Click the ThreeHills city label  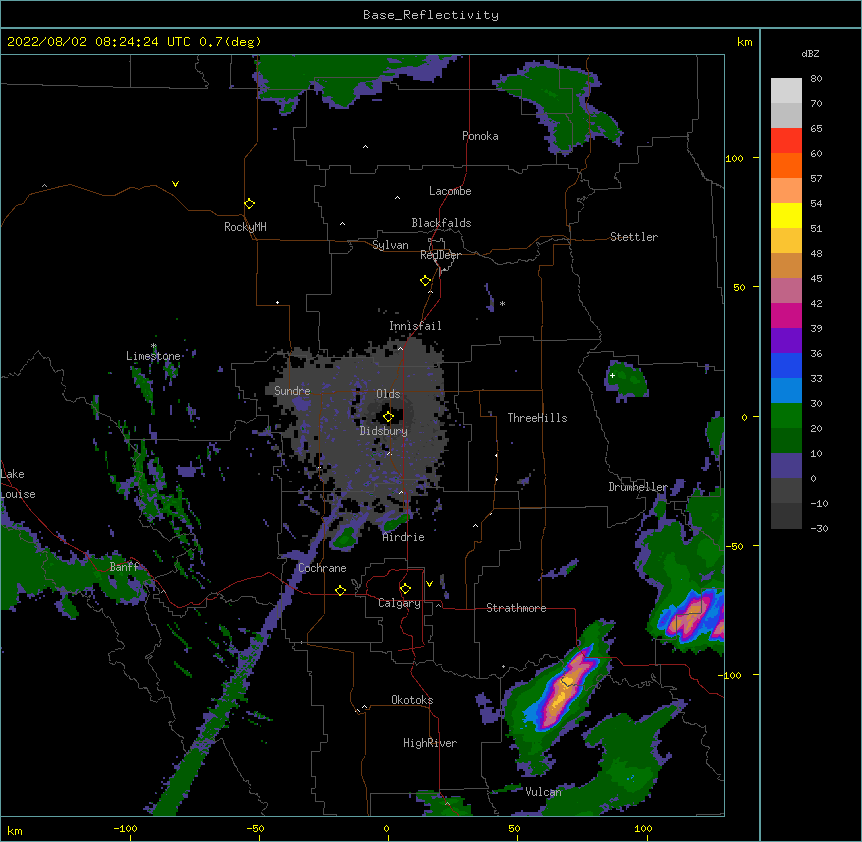(537, 418)
